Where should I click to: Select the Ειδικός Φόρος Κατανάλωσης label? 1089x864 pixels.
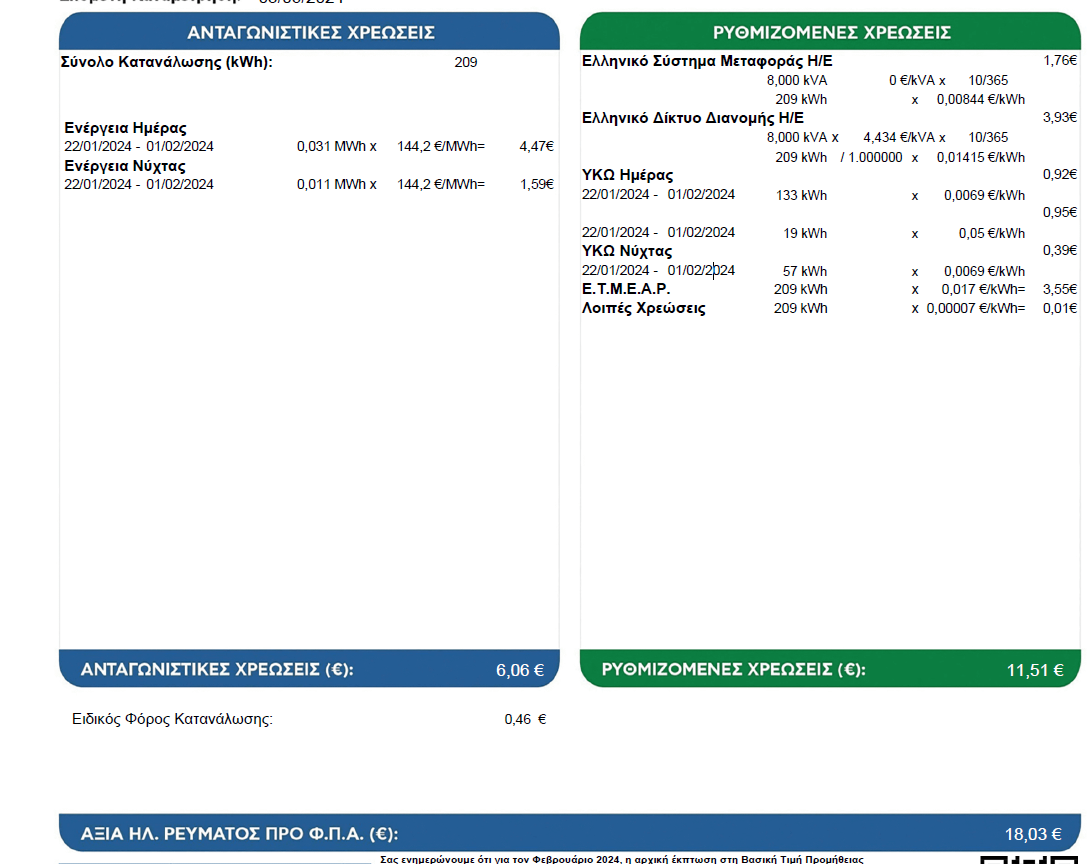[x=172, y=719]
